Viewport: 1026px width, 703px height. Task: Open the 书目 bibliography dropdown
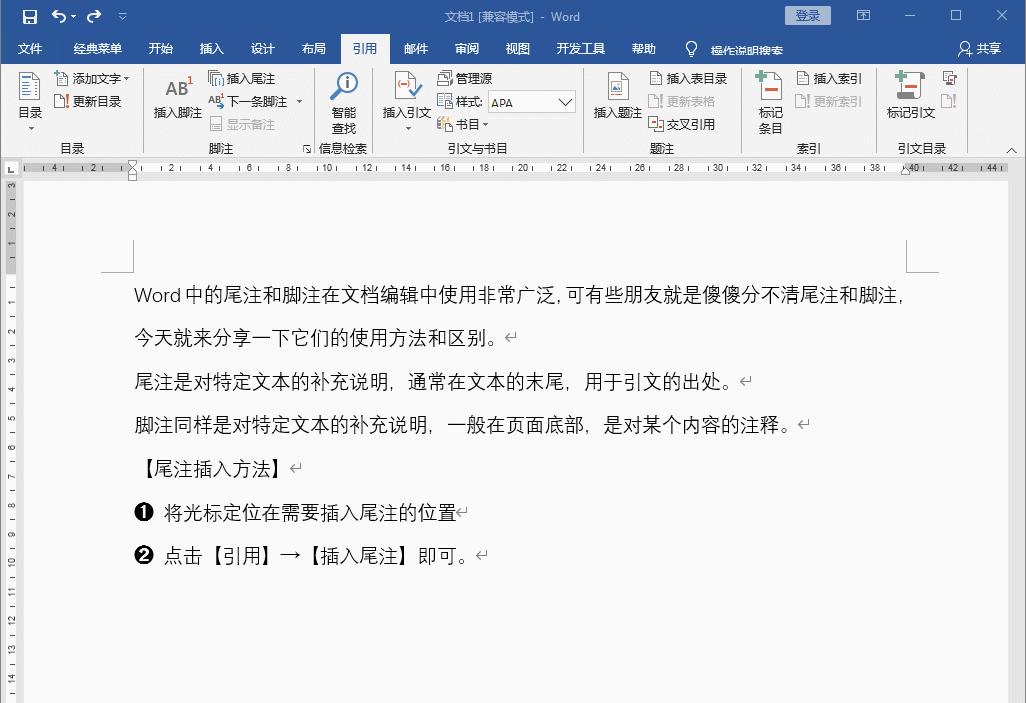pos(463,124)
